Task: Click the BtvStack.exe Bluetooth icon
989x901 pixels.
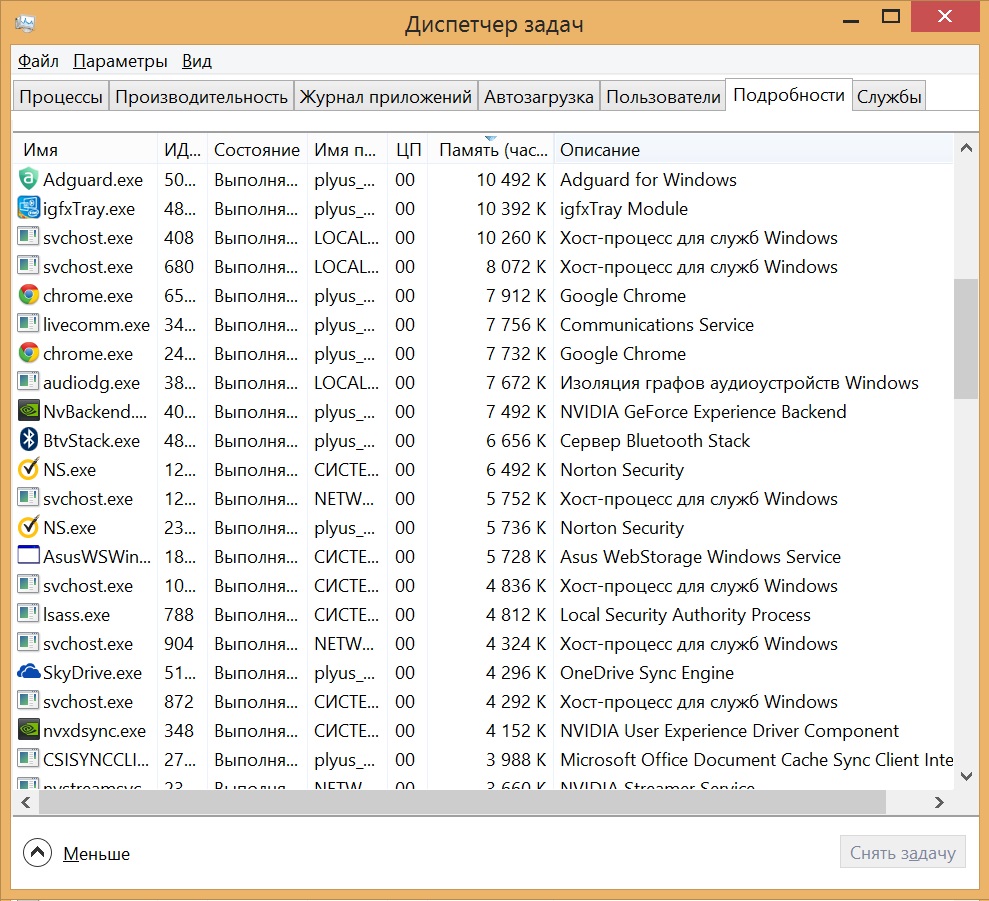Action: (28, 441)
